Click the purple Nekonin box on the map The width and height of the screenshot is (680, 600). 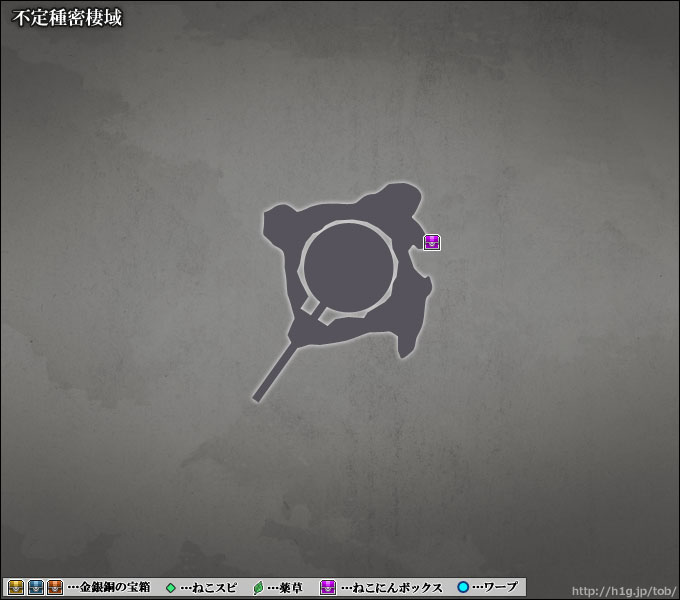pyautogui.click(x=432, y=241)
